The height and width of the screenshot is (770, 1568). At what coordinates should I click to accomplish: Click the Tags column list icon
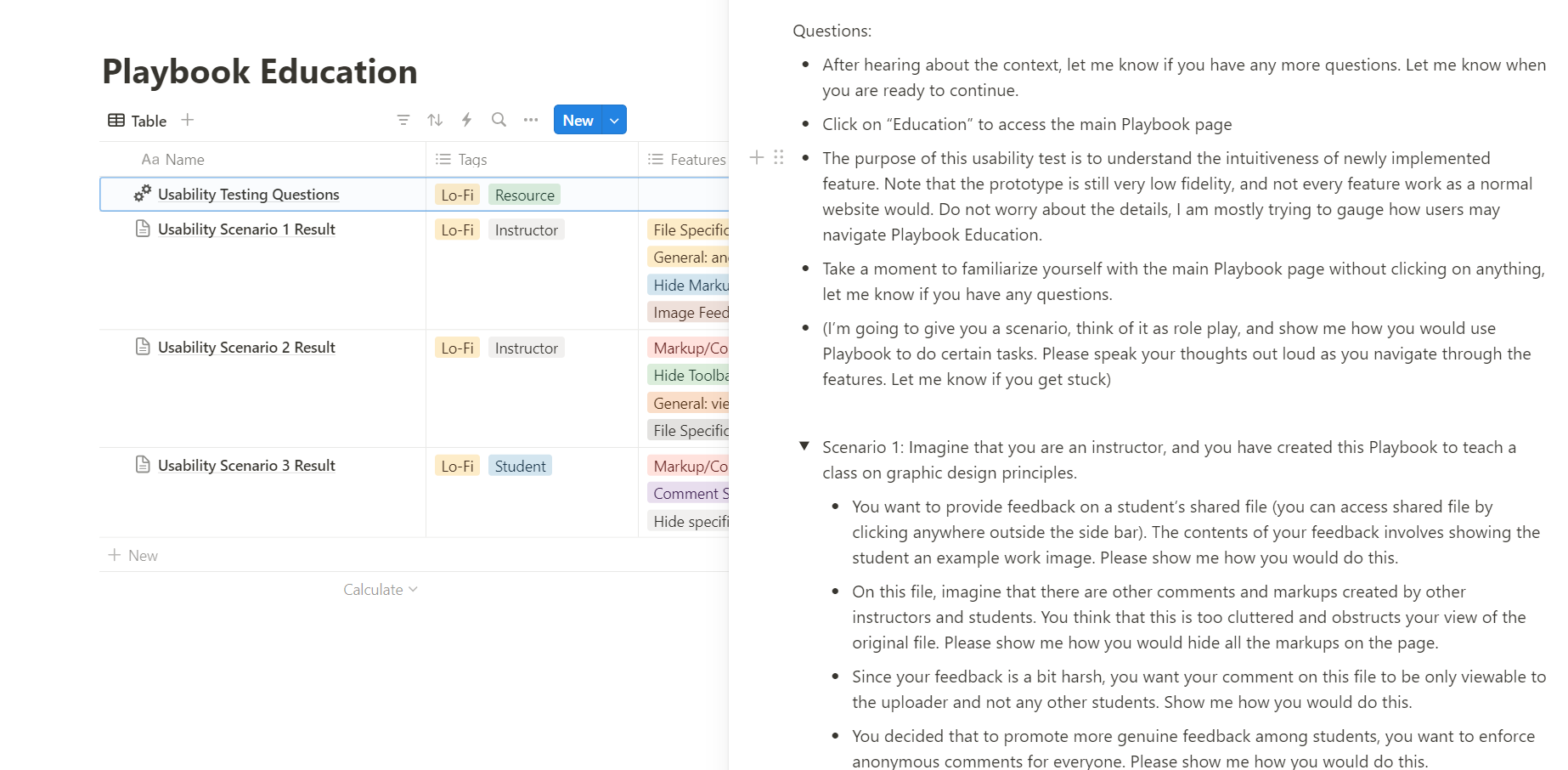pos(443,159)
